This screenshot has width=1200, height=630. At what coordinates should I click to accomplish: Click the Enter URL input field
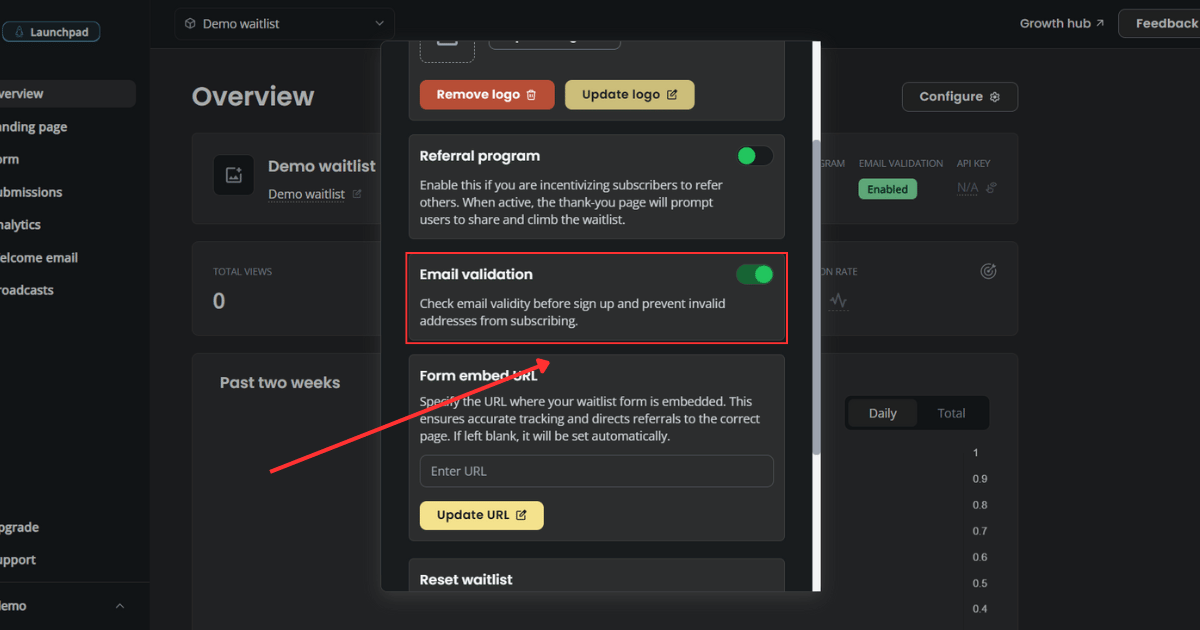596,470
